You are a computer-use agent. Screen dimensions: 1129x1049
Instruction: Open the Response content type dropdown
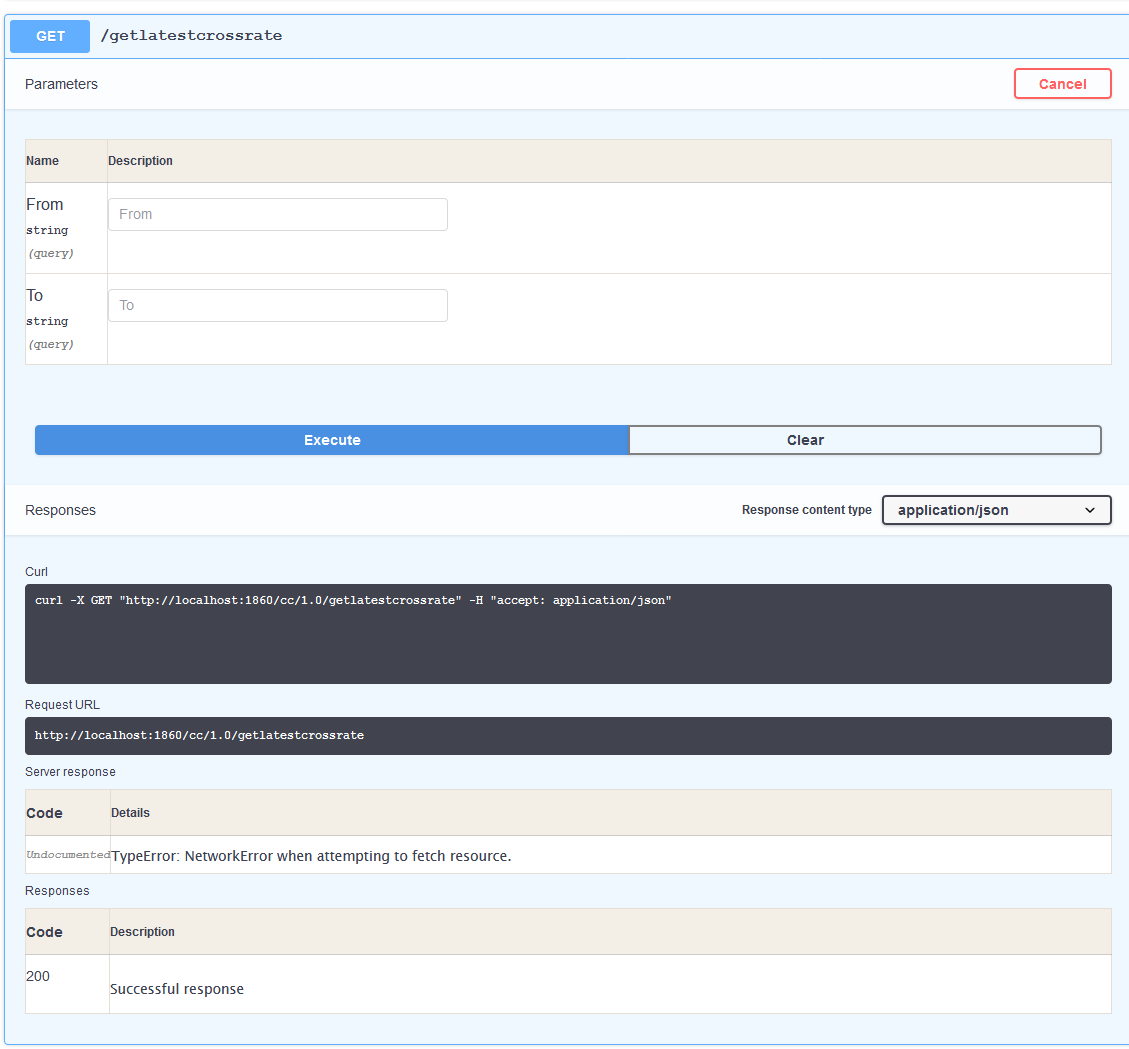[x=995, y=510]
